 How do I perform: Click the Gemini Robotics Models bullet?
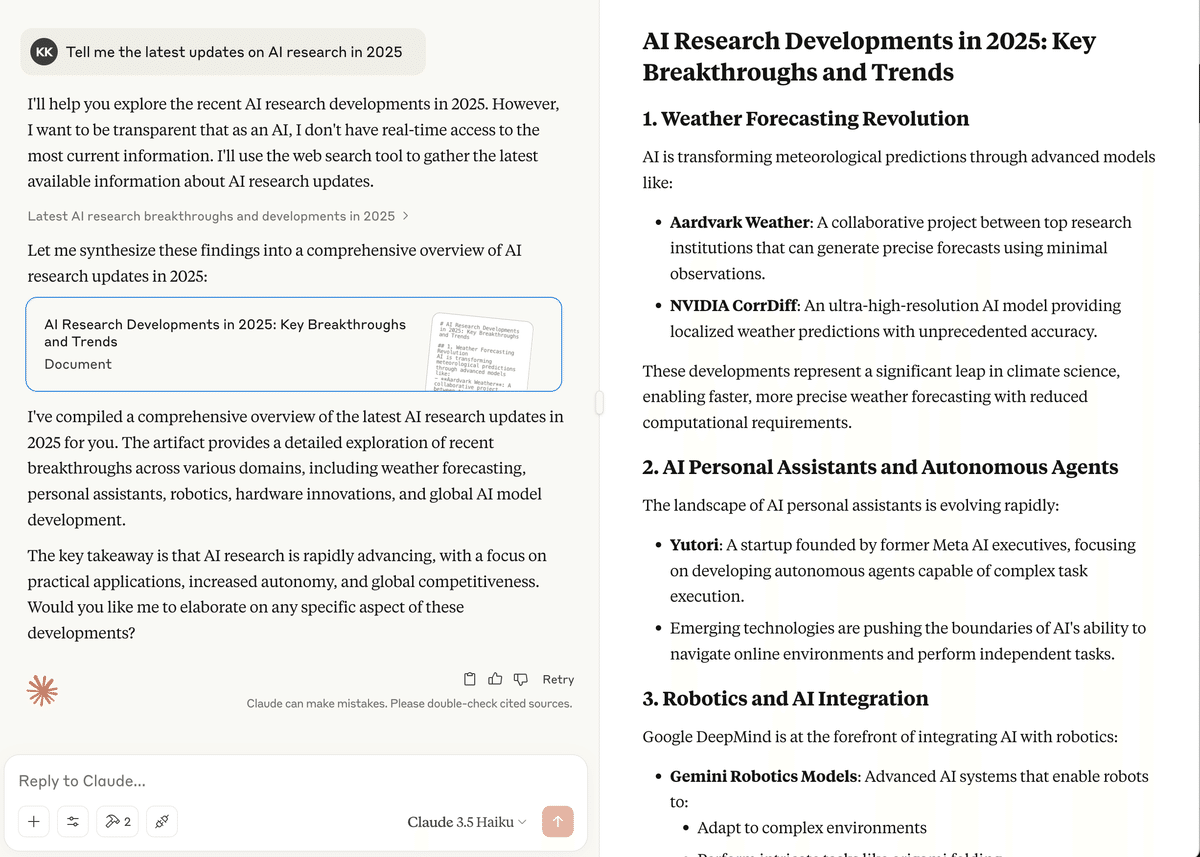click(909, 789)
